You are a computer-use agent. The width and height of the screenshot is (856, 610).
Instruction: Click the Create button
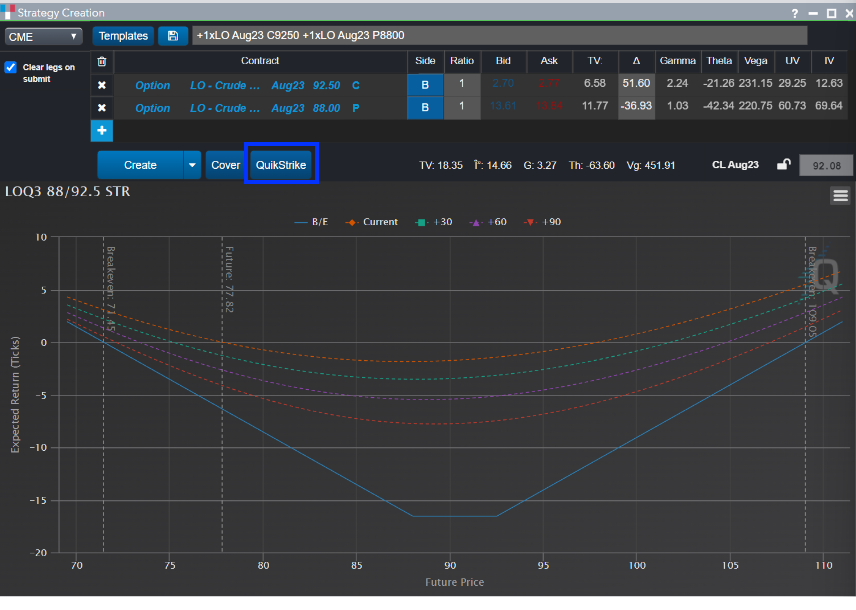click(x=140, y=165)
